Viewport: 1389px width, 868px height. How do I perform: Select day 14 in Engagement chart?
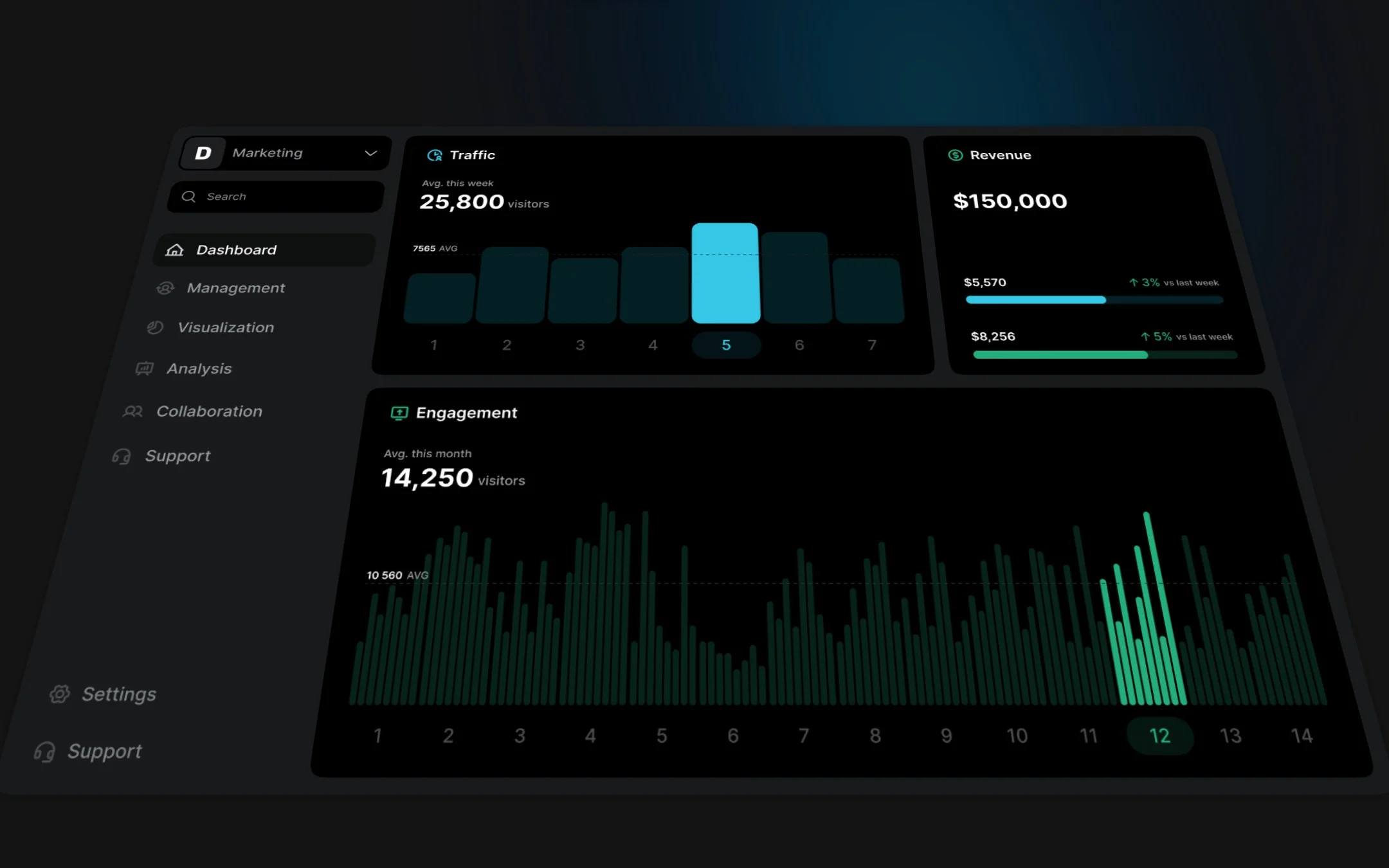point(1302,736)
